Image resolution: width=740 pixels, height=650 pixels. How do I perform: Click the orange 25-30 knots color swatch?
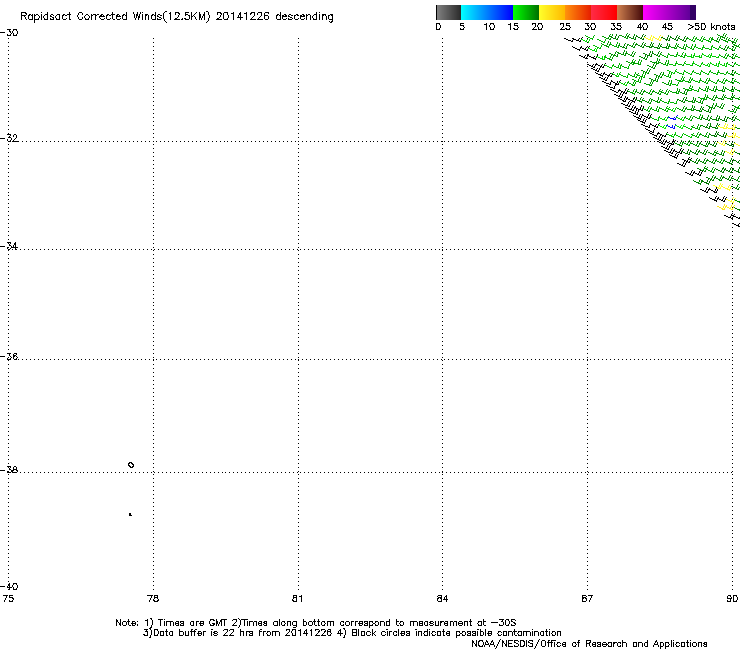coord(578,12)
